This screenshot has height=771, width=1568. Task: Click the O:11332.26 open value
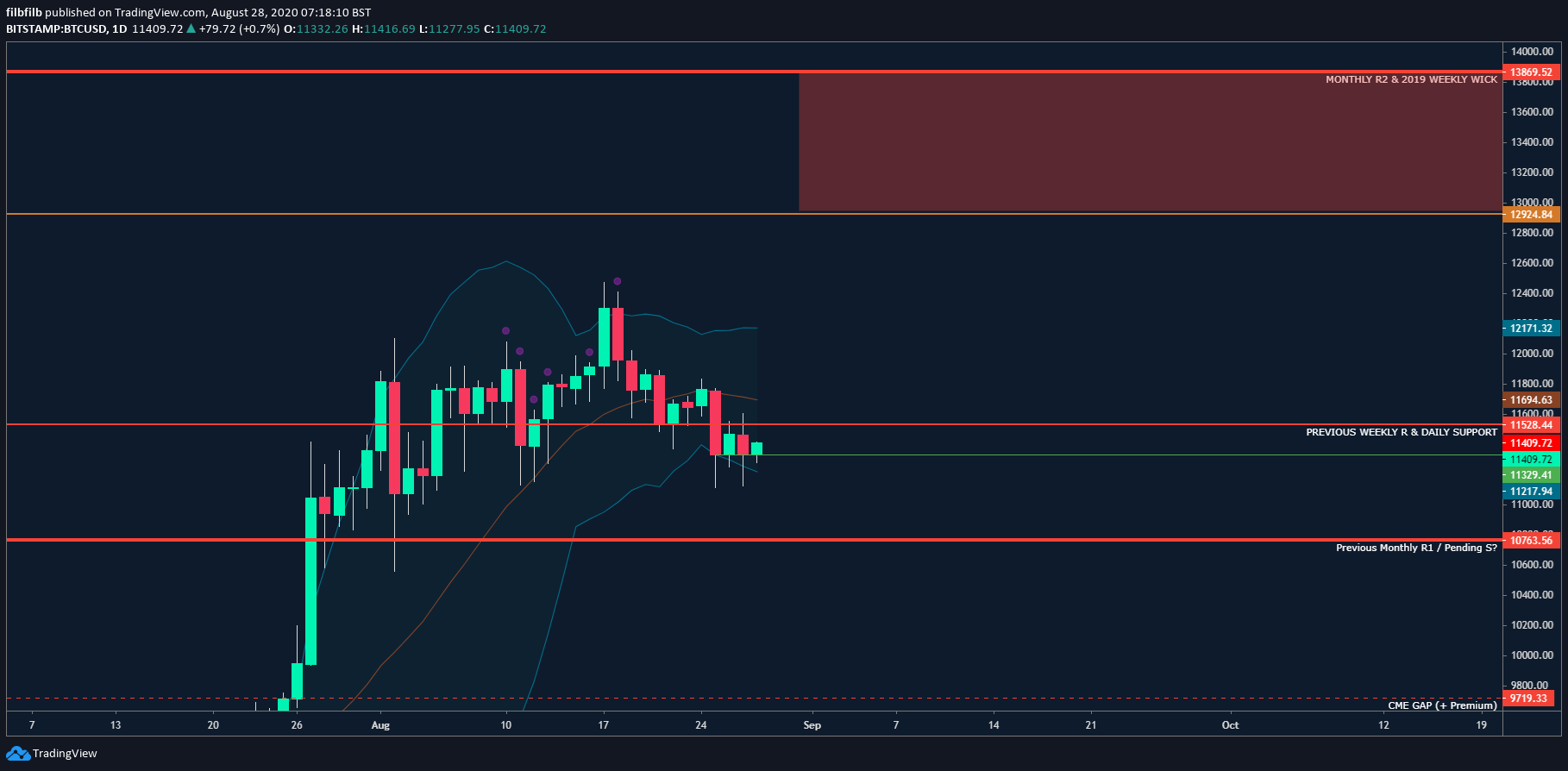click(x=316, y=28)
